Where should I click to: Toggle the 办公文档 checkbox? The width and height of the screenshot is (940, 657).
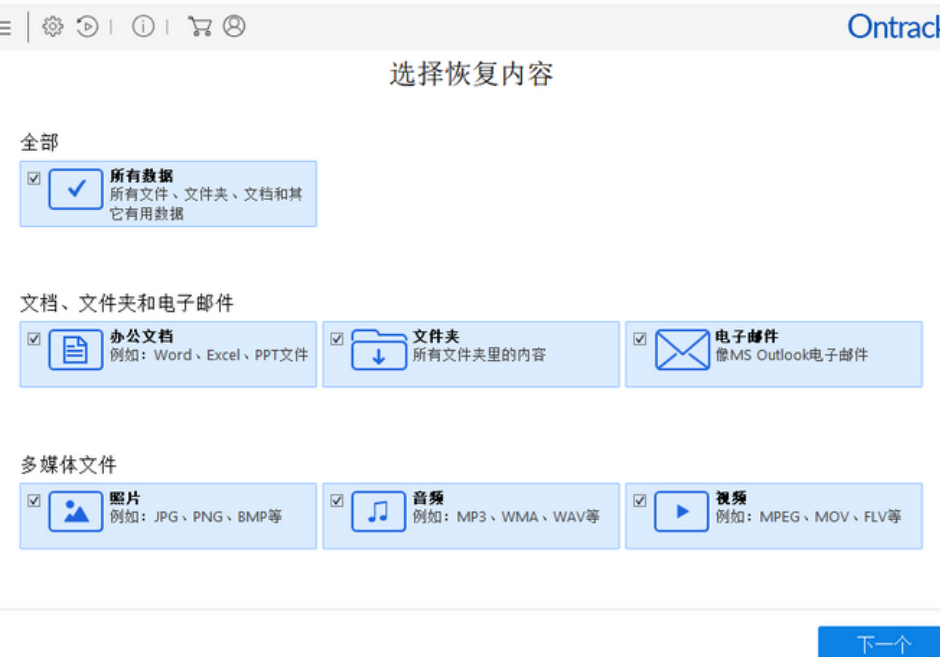34,339
